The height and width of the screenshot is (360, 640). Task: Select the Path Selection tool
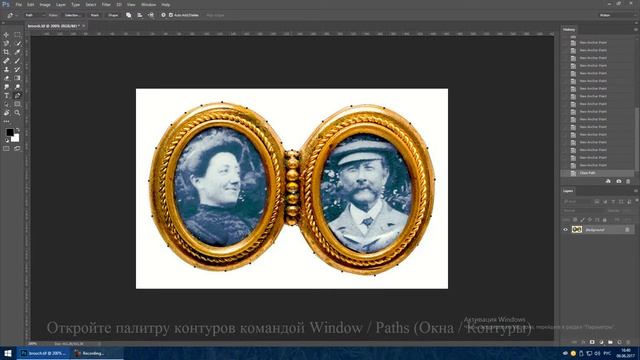coord(6,104)
